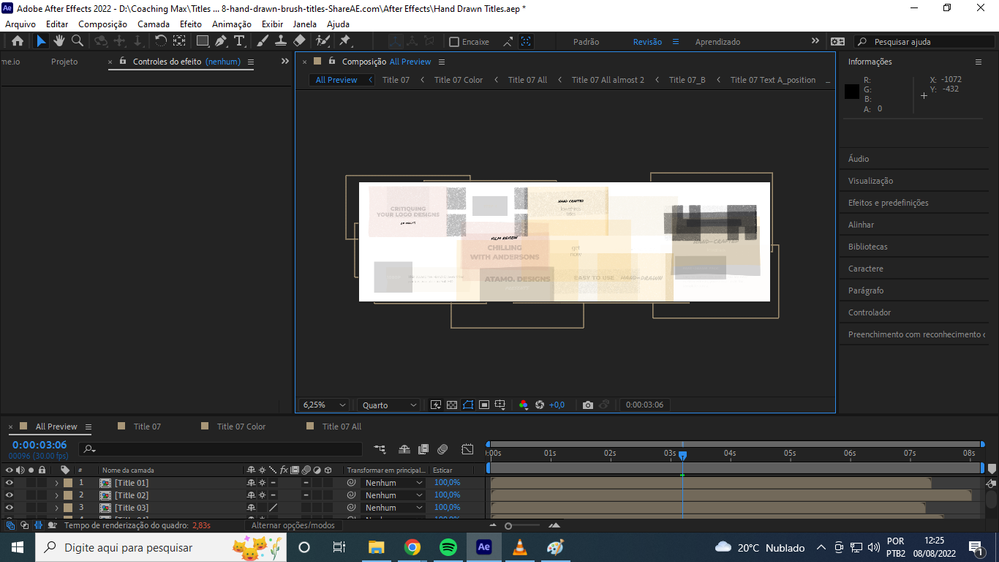This screenshot has height=562, width=999.
Task: Select the Brush tool
Action: click(x=262, y=41)
